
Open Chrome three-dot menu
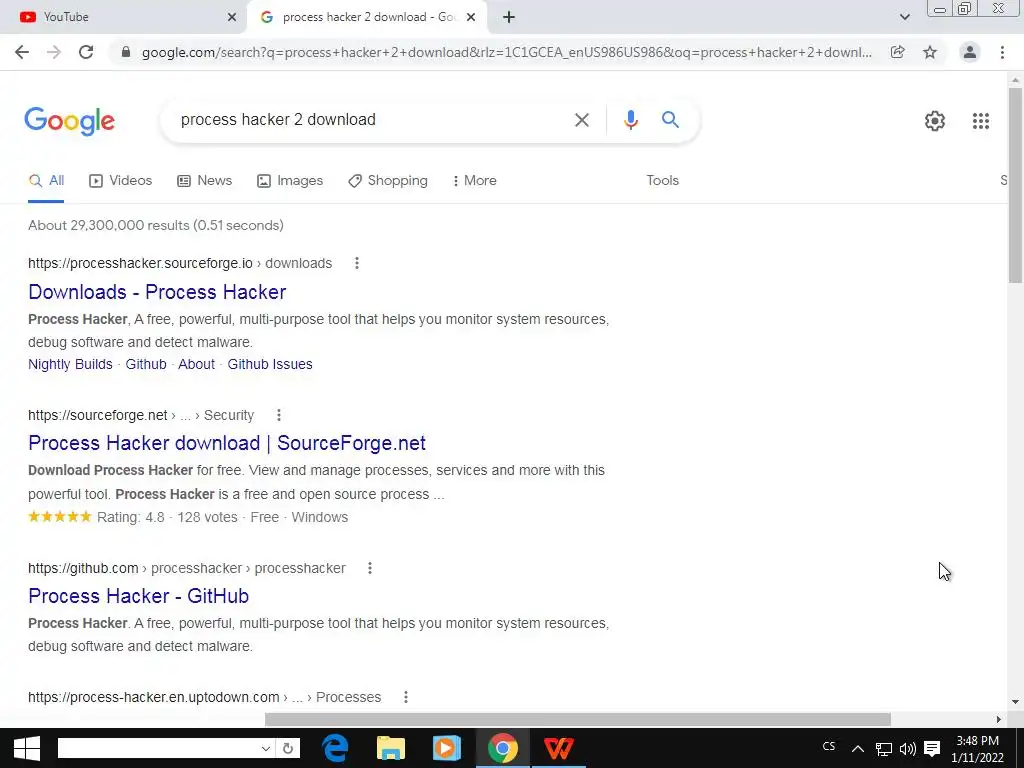(1002, 52)
